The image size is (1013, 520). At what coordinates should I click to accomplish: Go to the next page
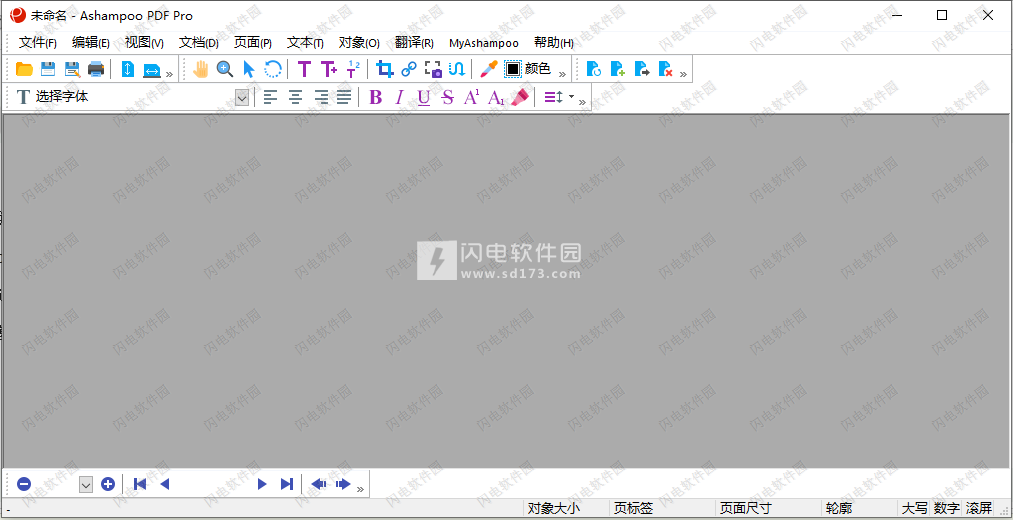[x=262, y=484]
